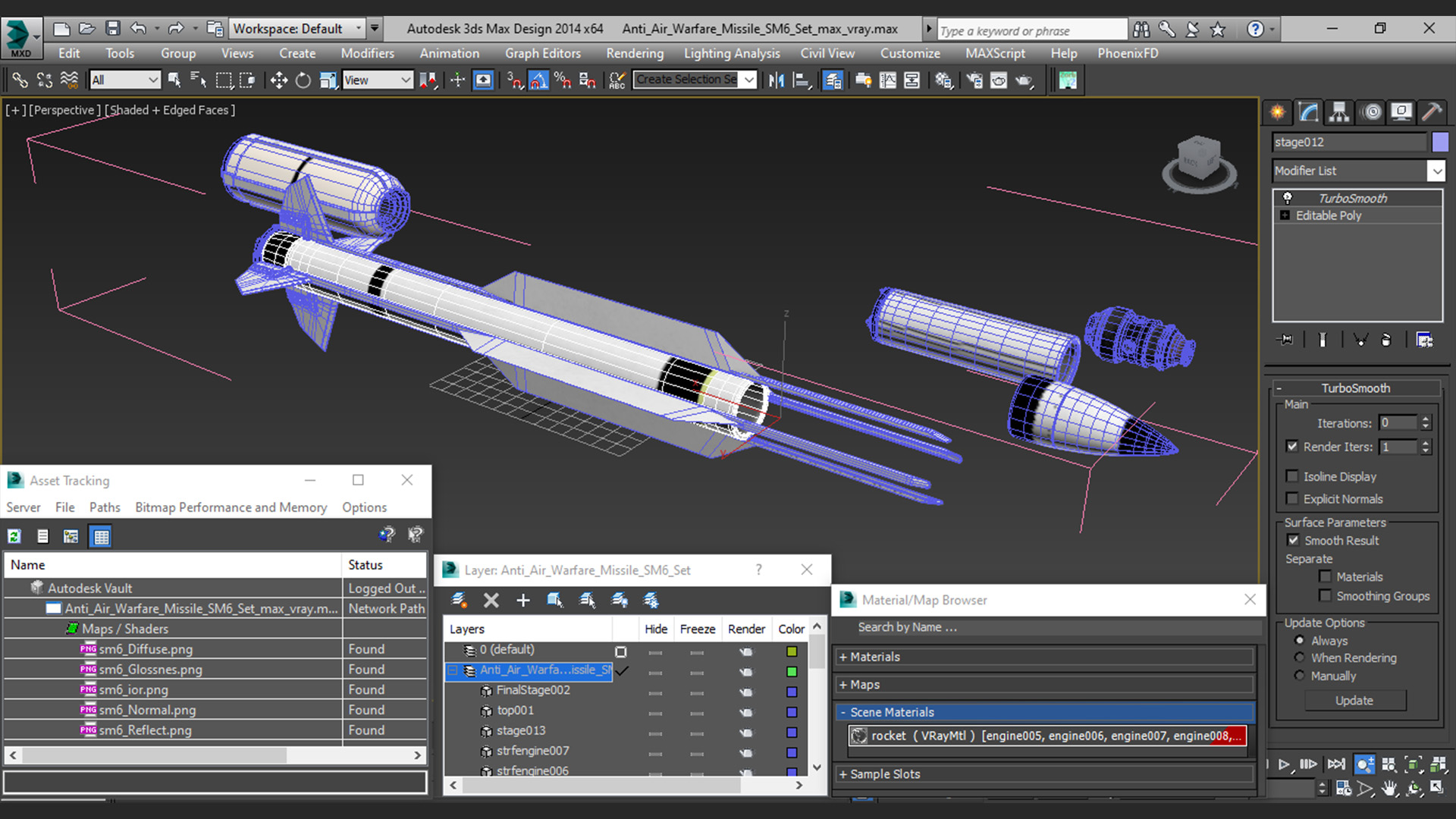Collapse the Scene Materials group
The image size is (1456, 819).
1046,712
